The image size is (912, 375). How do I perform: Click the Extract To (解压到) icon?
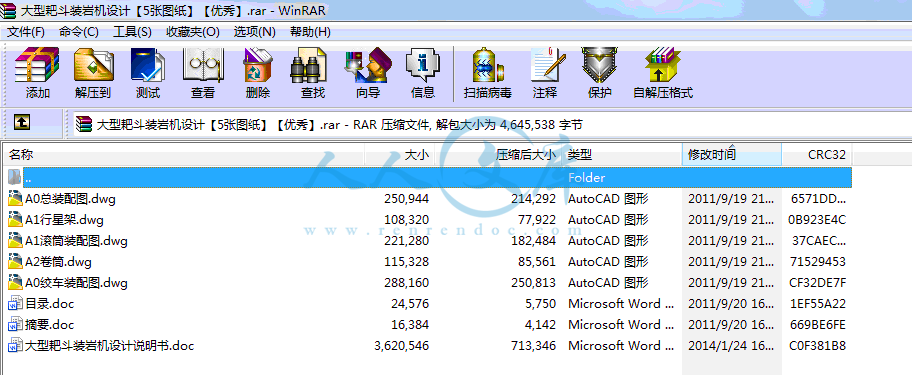tap(93, 73)
